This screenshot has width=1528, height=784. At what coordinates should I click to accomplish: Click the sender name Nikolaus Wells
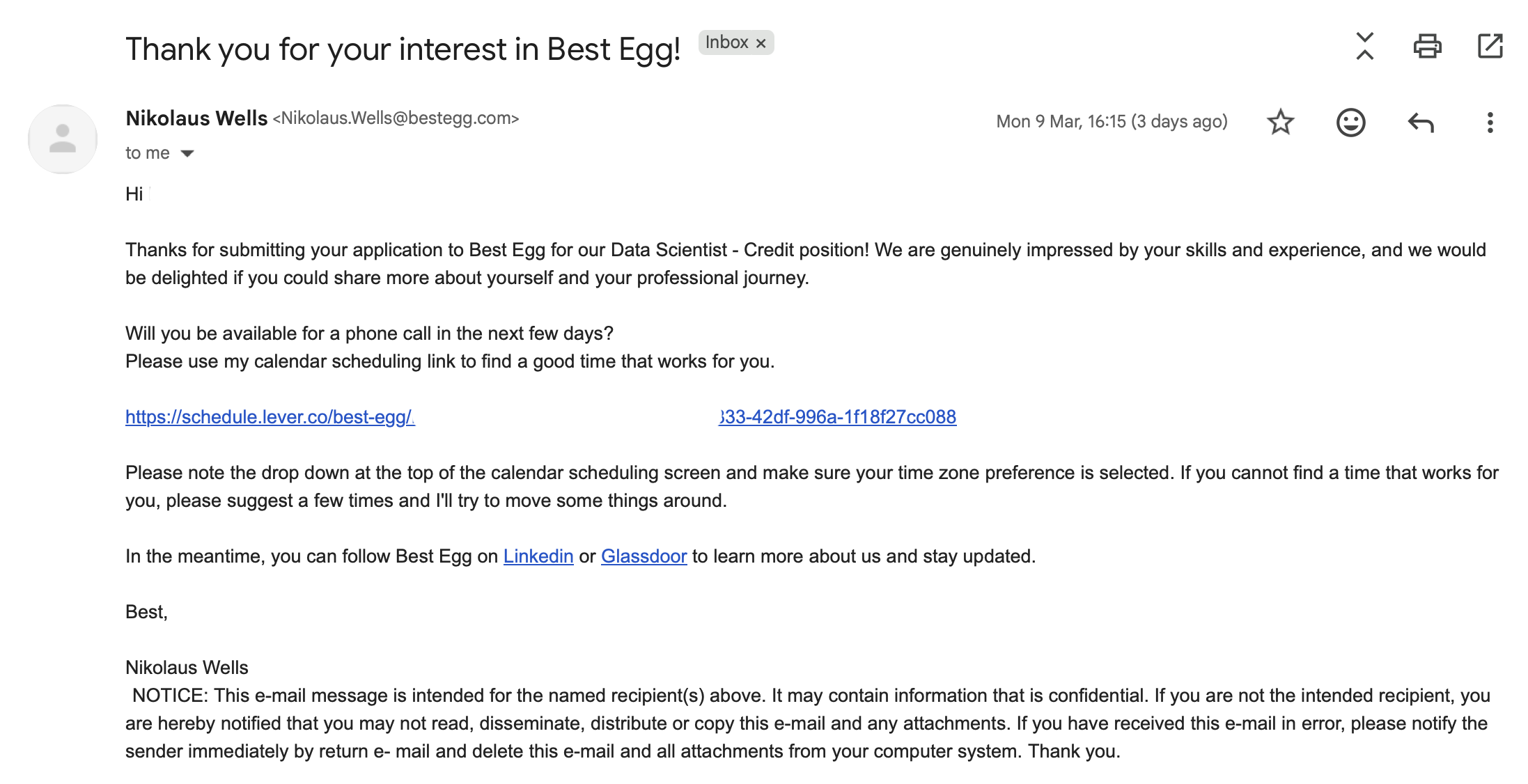[196, 118]
